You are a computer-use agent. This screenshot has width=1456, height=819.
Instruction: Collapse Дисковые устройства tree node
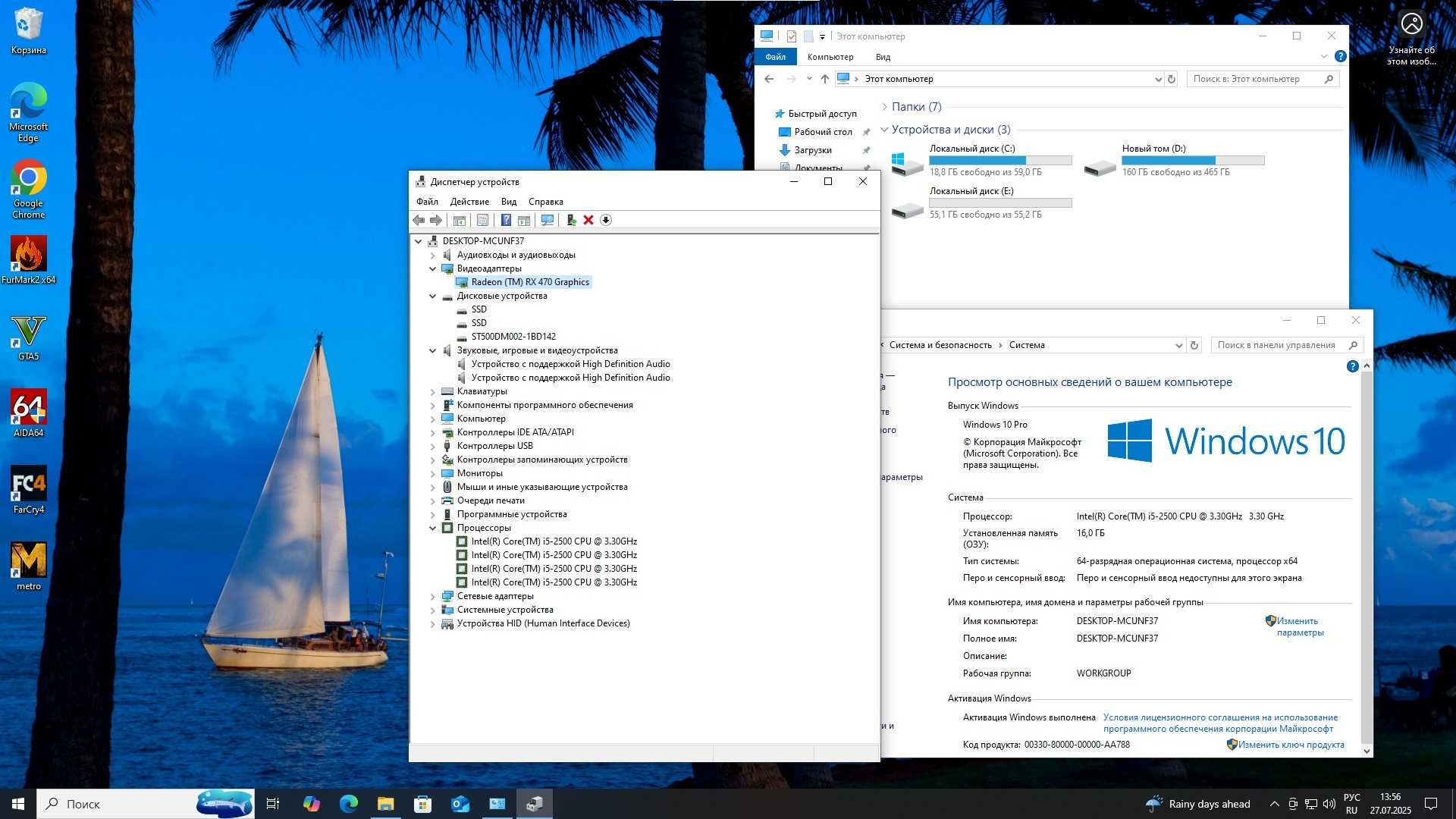click(433, 296)
